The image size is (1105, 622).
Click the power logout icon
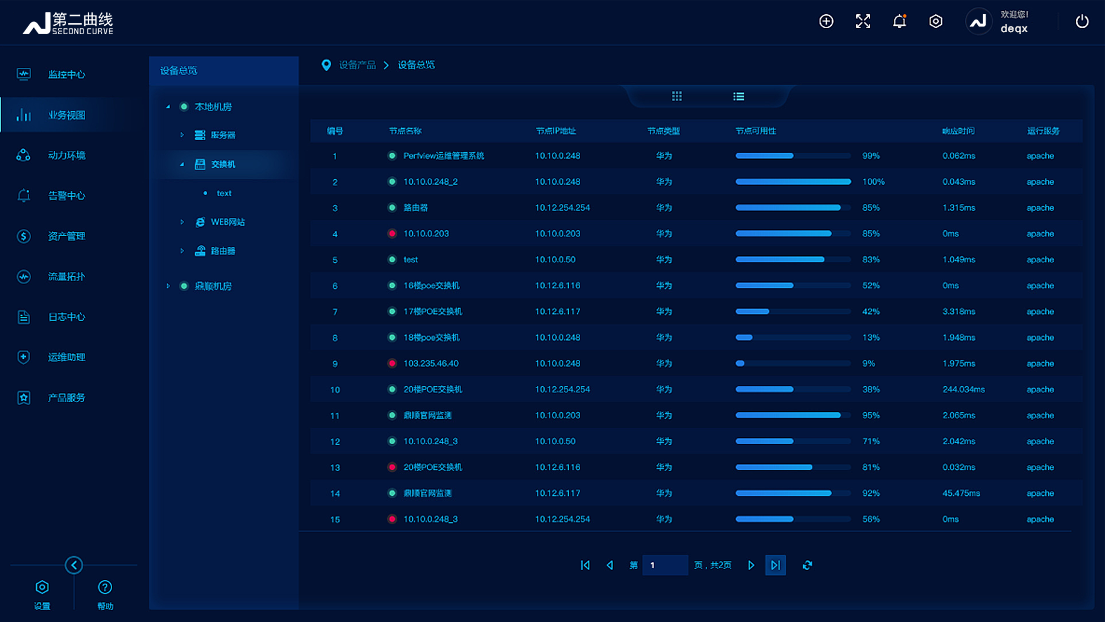1082,21
